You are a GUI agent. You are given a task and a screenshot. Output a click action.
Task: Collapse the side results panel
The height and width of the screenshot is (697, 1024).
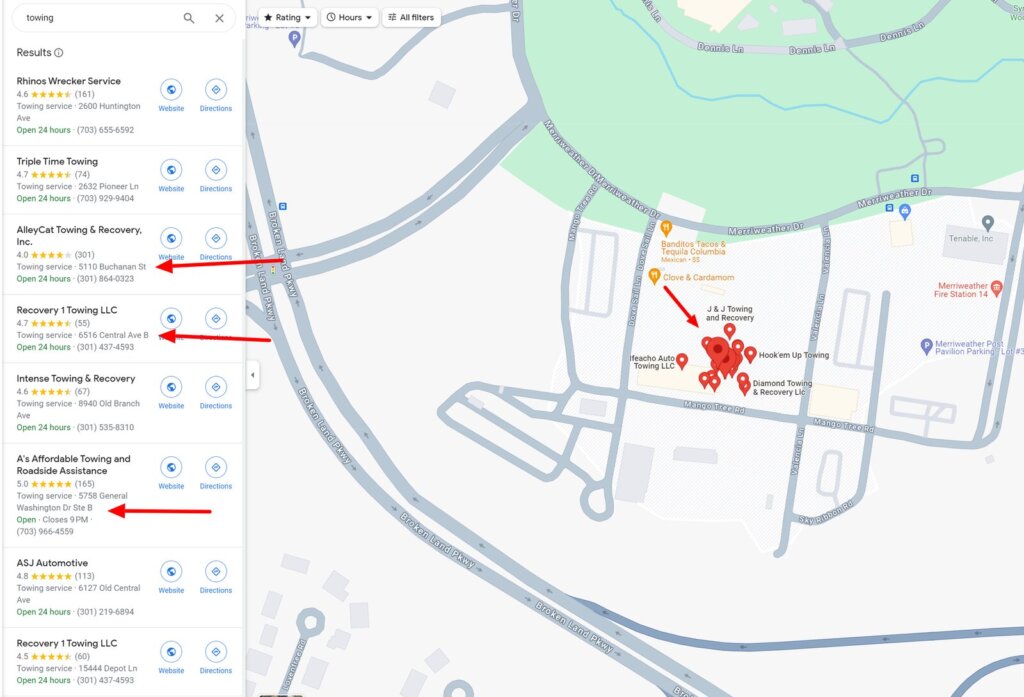(252, 375)
